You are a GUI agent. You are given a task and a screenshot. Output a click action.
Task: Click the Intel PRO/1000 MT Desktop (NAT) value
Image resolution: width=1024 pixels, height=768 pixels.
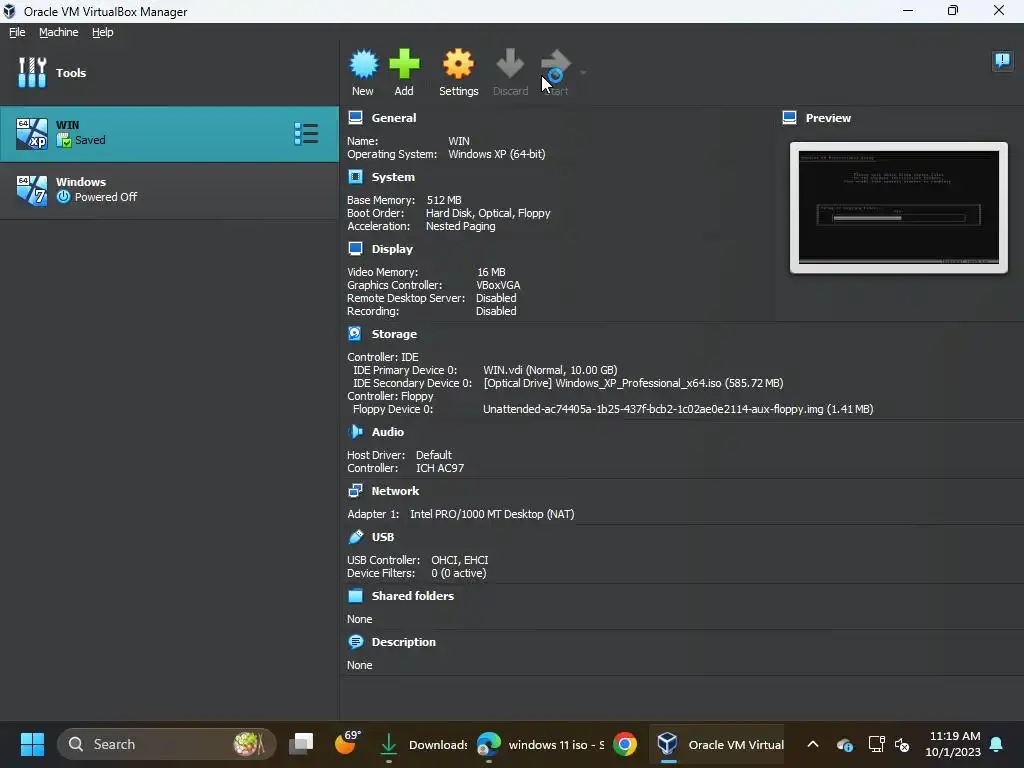(x=492, y=514)
